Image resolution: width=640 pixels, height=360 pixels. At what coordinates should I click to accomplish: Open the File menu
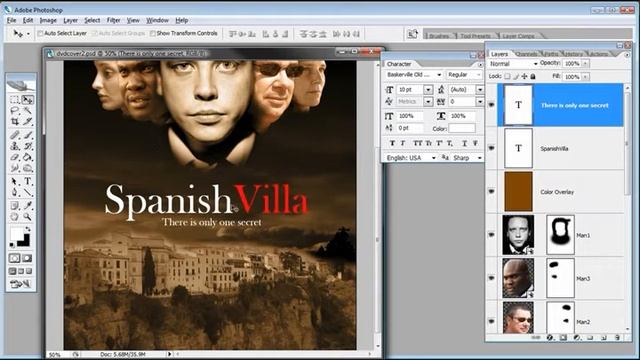point(11,20)
